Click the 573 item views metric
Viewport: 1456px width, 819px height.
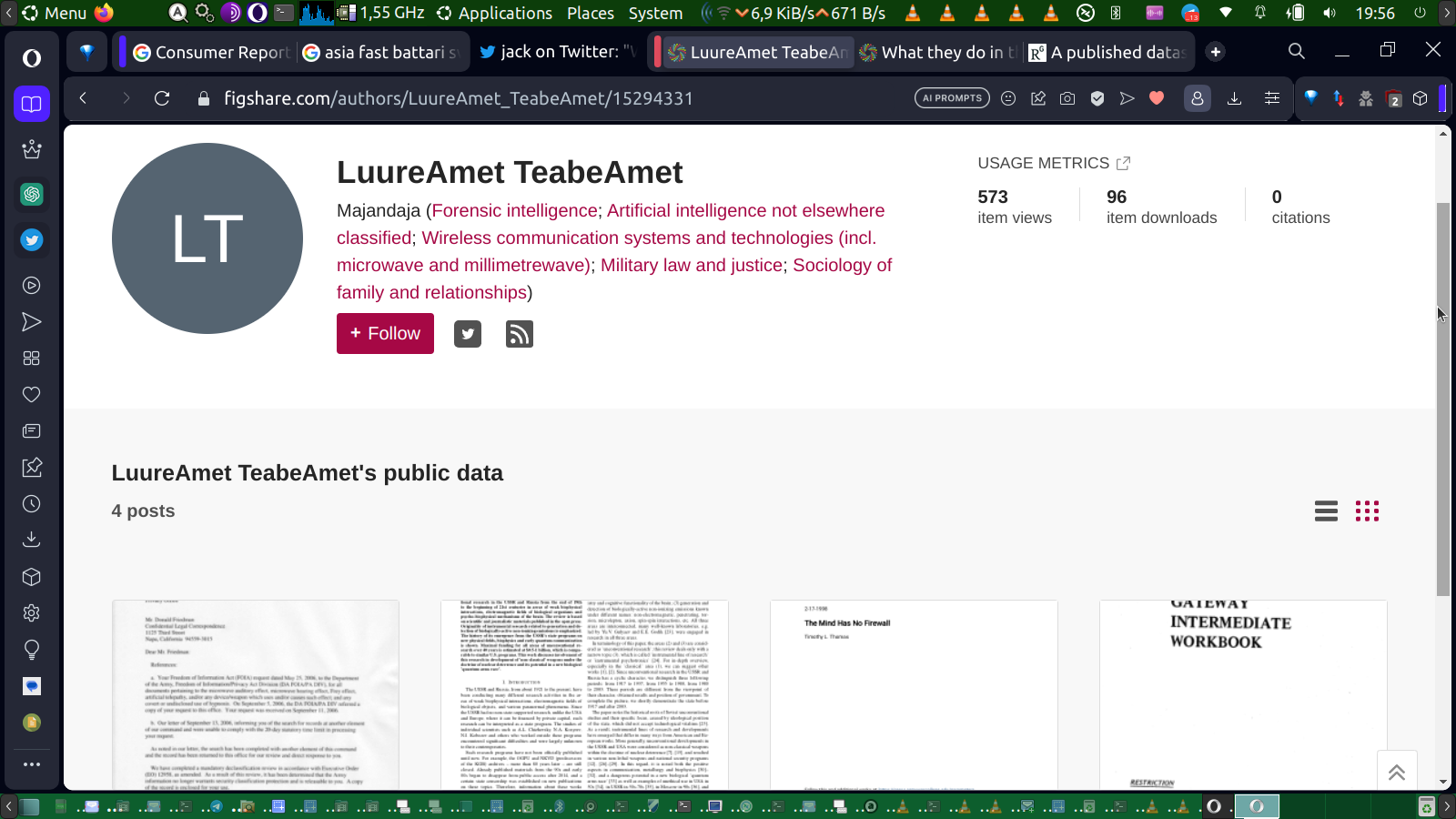pos(1015,207)
